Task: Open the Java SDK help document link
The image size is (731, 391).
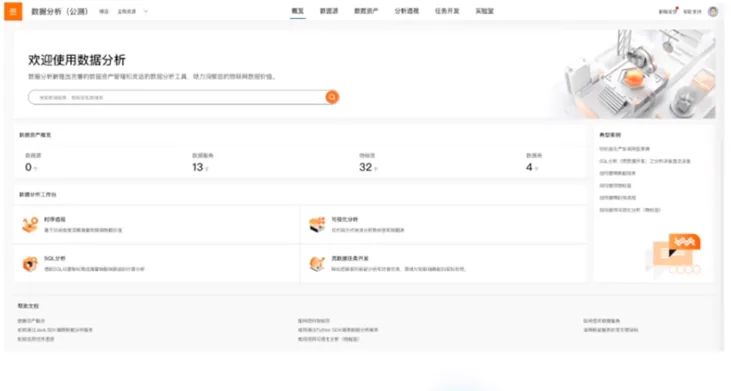Action: point(55,330)
